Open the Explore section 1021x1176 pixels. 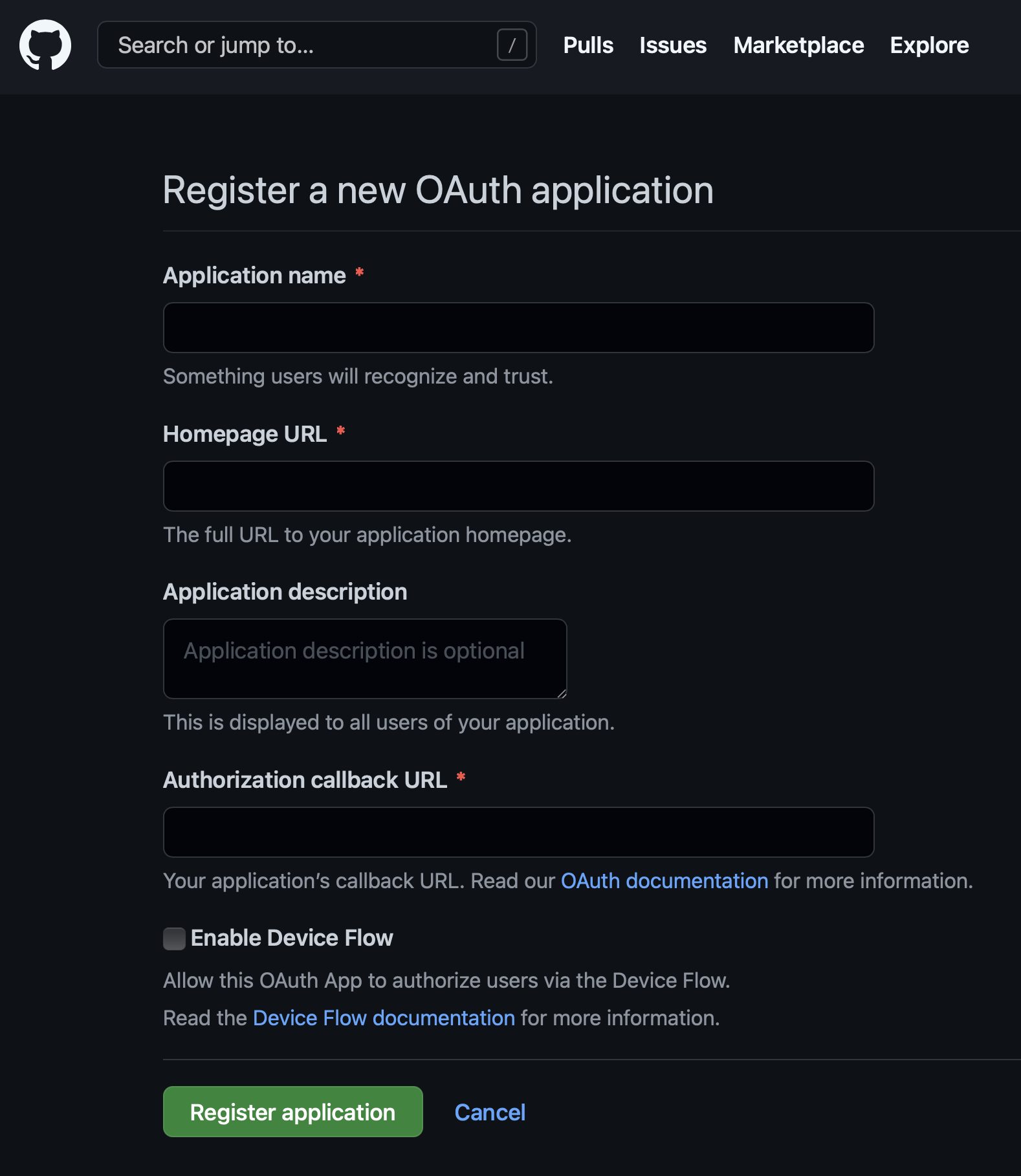(929, 45)
